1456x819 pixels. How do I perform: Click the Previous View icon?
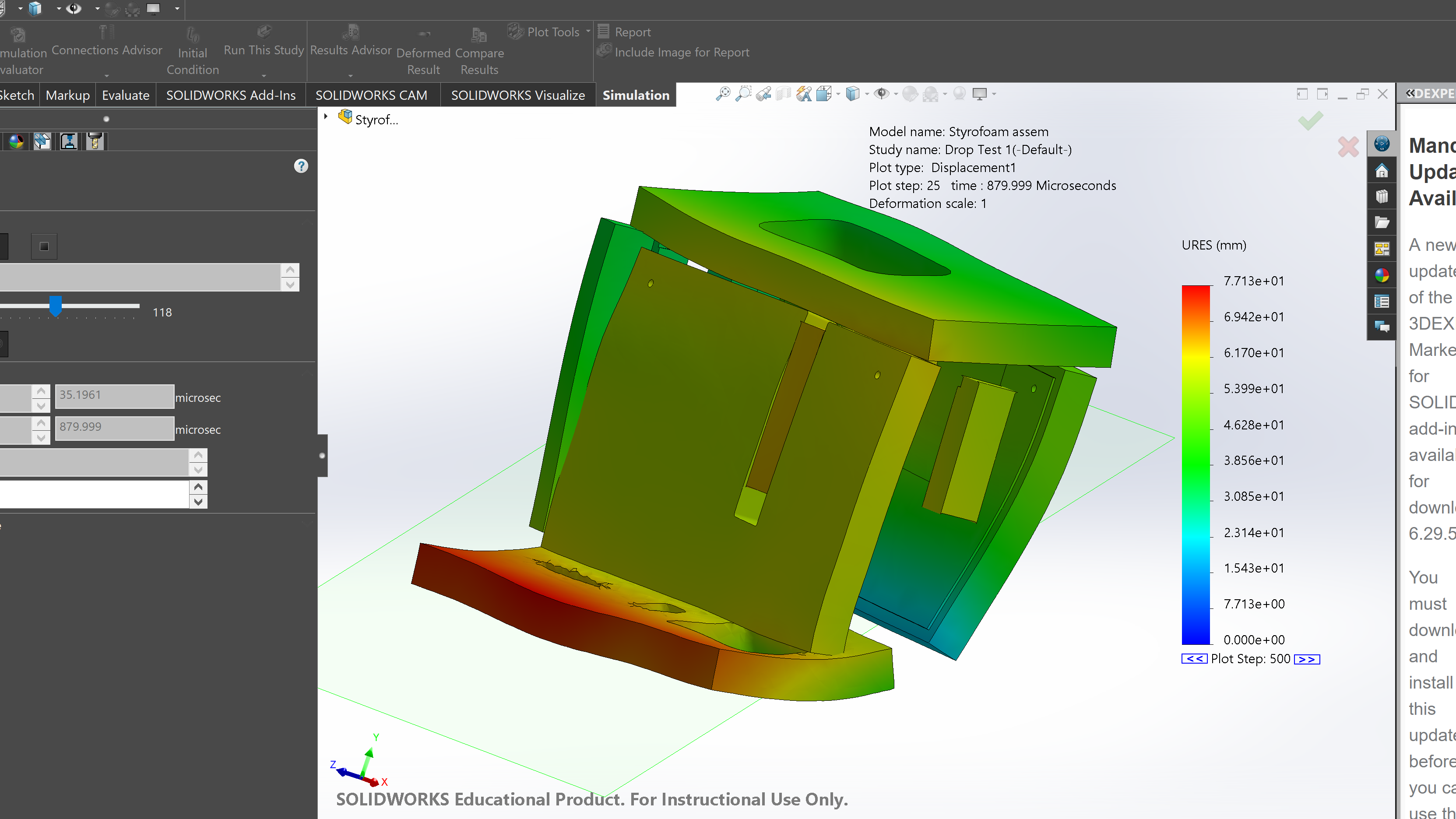(x=763, y=94)
